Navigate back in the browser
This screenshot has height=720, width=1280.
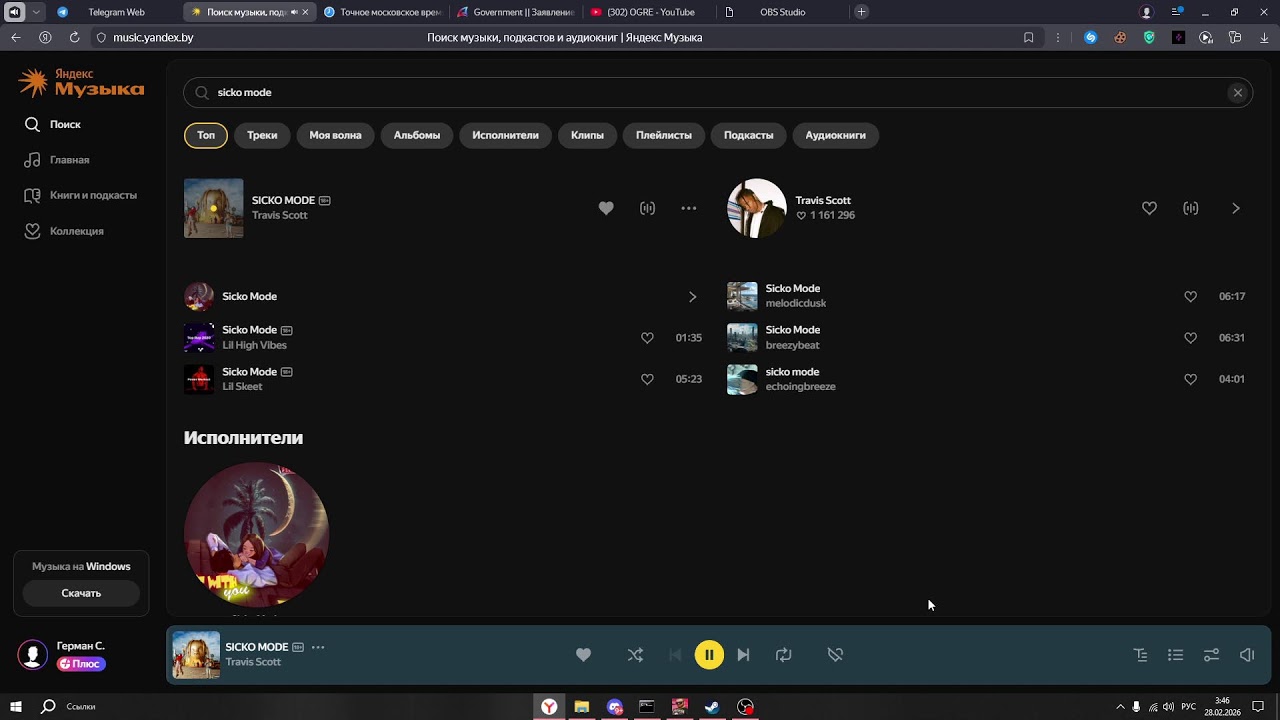tap(15, 37)
